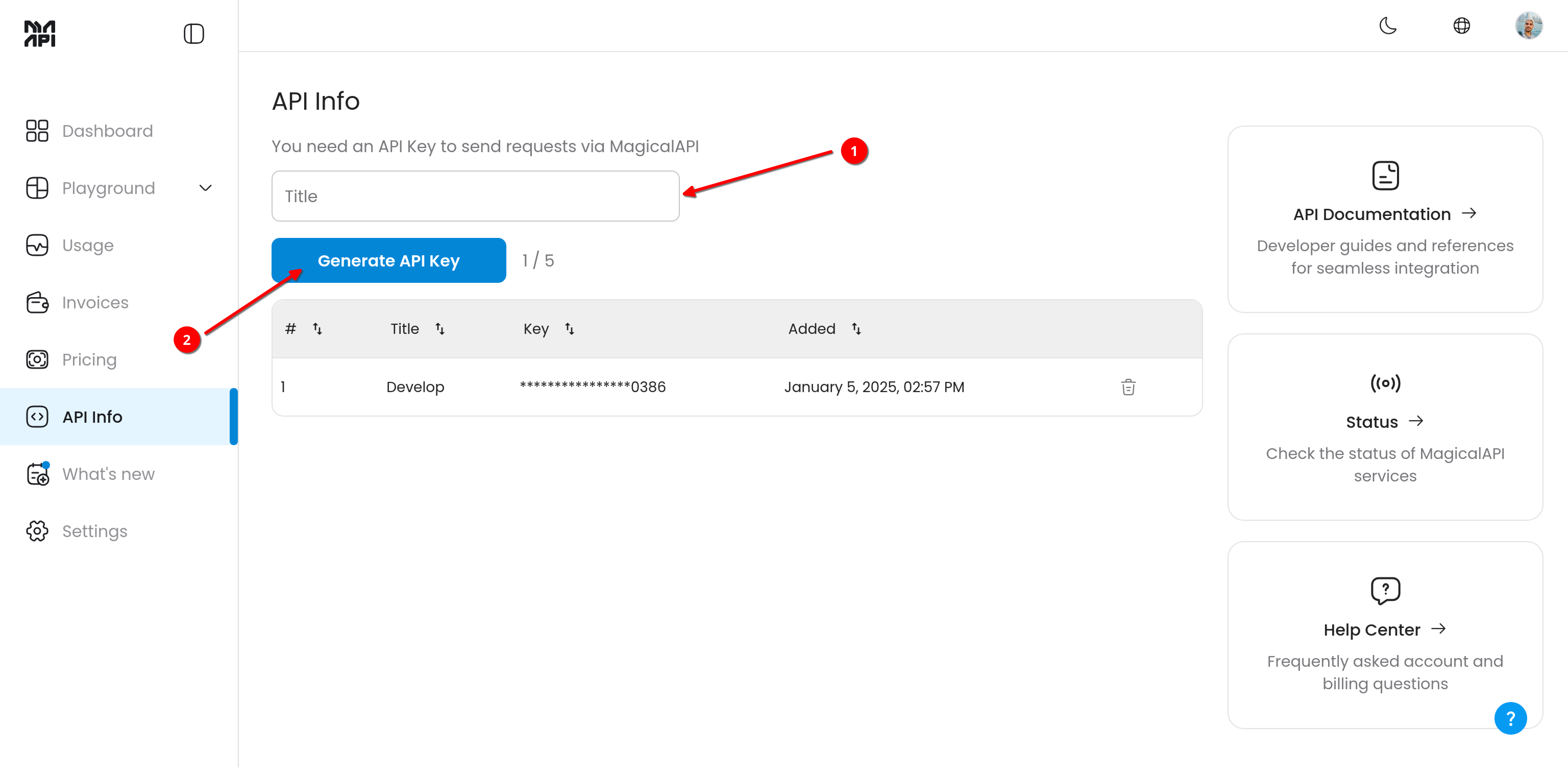Click the Invoices wallet icon
The width and height of the screenshot is (1568, 775).
pyautogui.click(x=37, y=302)
